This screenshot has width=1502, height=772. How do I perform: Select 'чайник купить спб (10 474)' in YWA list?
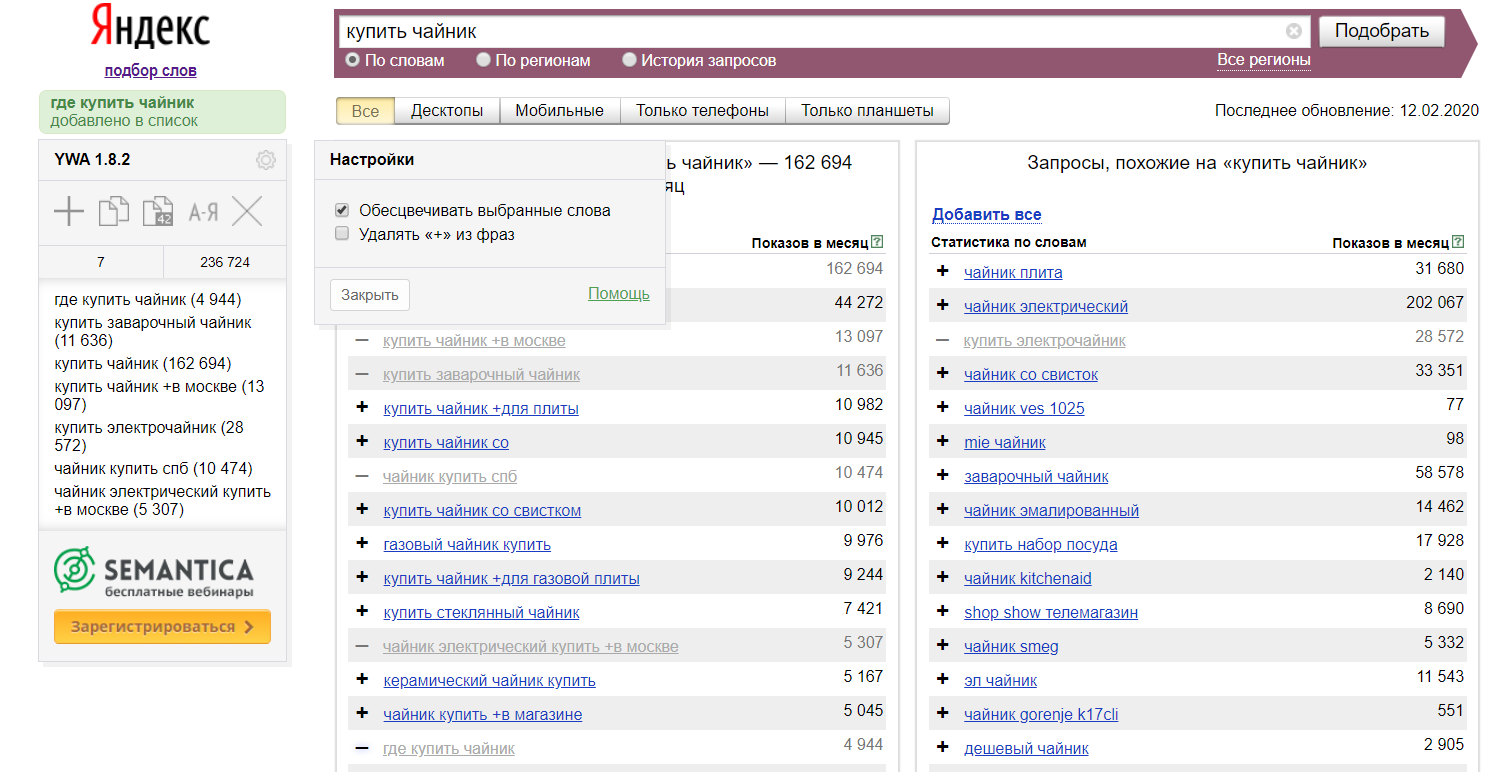pos(154,469)
